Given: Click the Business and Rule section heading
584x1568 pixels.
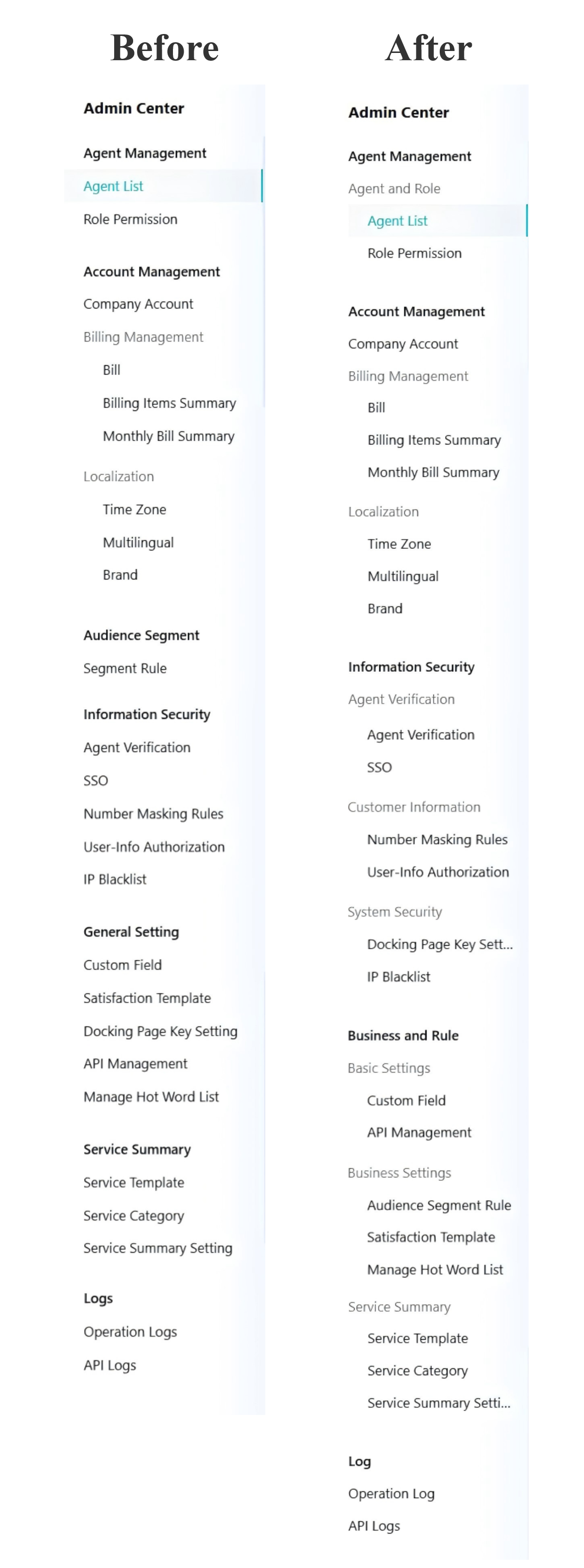Looking at the screenshot, I should pos(403,1036).
